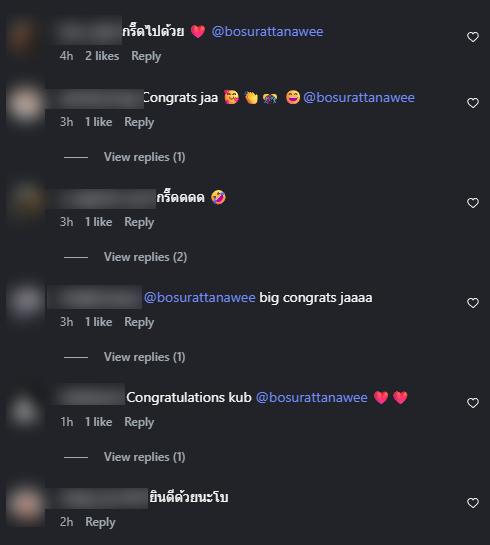Image resolution: width=490 pixels, height=545 pixels.
Task: Like the last comment posted 2h ago
Action: pyautogui.click(x=473, y=503)
